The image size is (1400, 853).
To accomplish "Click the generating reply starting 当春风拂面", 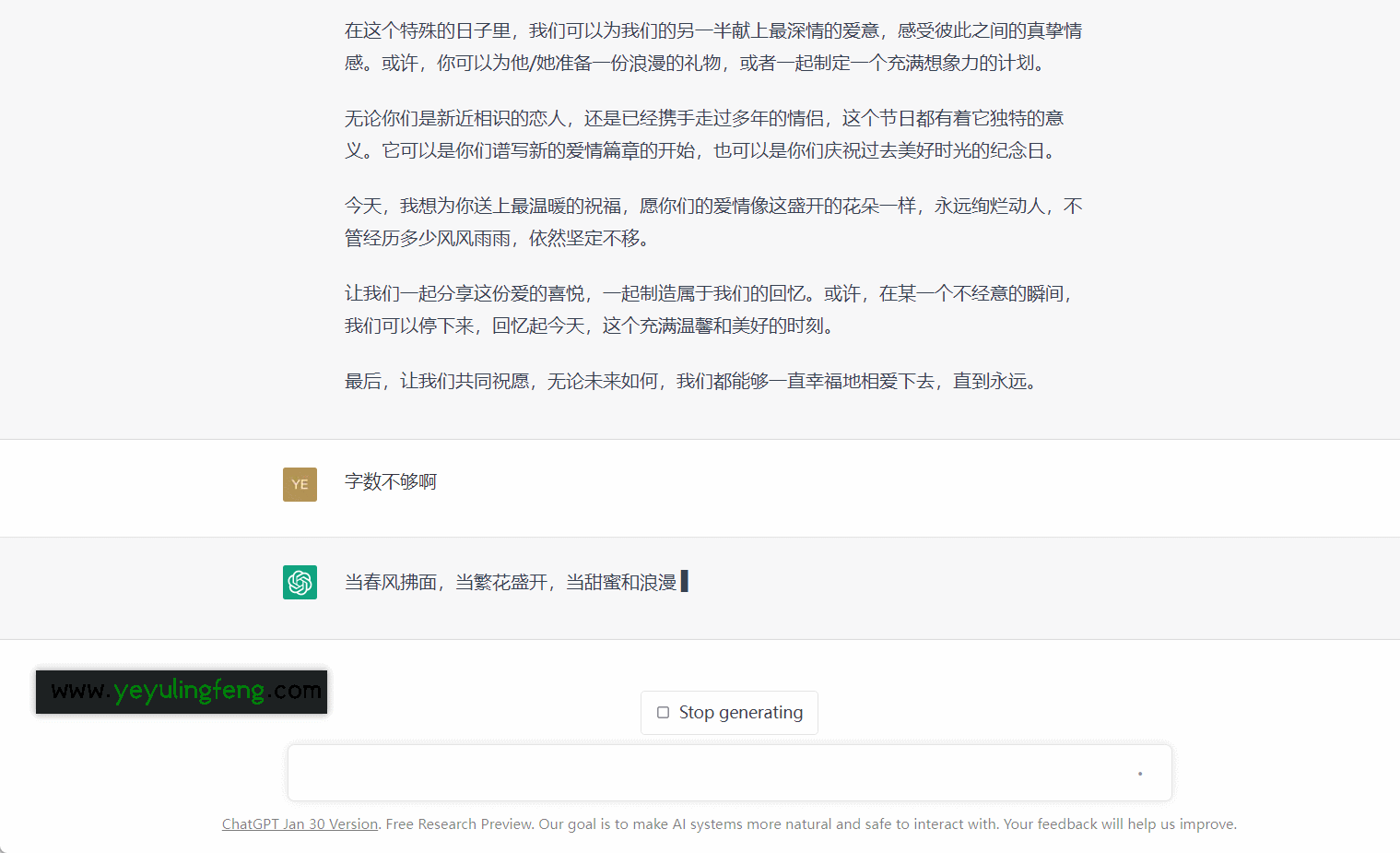I will [x=511, y=583].
